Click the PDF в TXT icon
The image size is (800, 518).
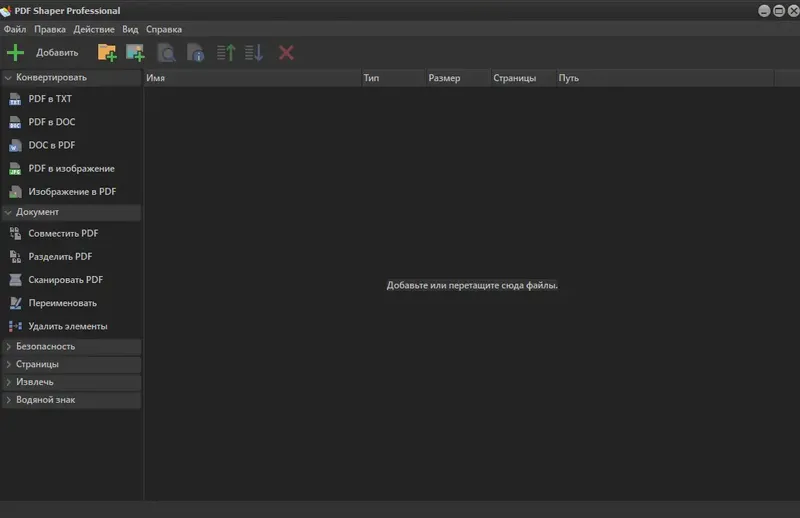click(x=15, y=99)
